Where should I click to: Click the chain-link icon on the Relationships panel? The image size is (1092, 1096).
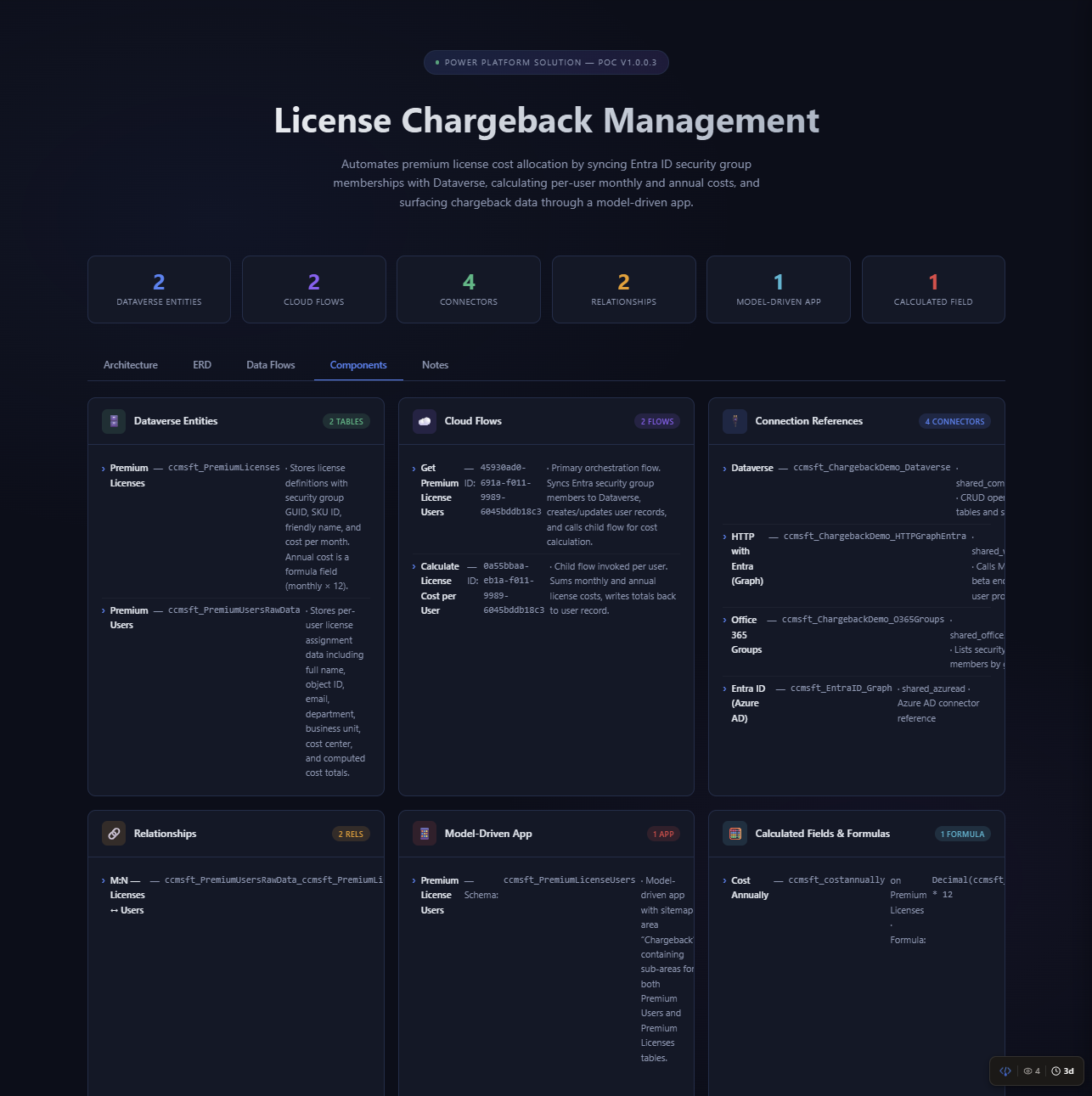pyautogui.click(x=113, y=833)
